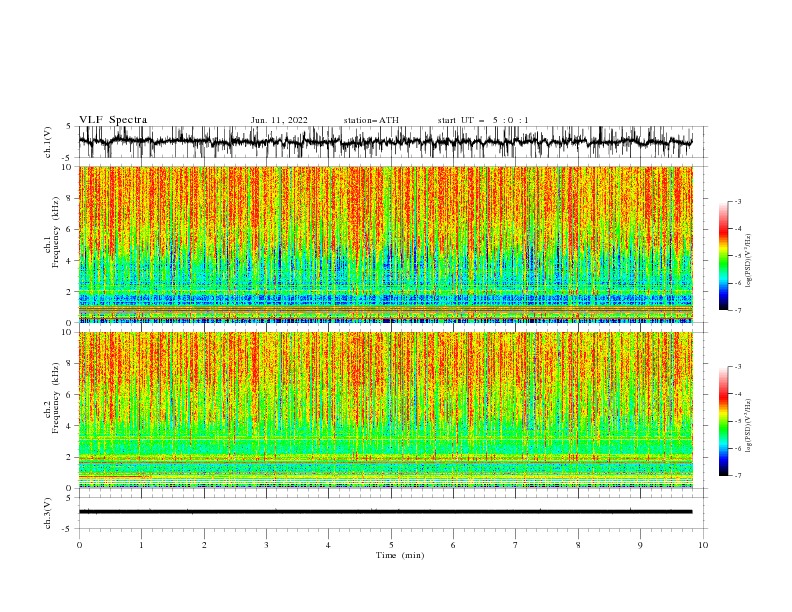Image resolution: width=792 pixels, height=612 pixels.
Task: Click the ch.2 color scale bar
Action: [723, 421]
